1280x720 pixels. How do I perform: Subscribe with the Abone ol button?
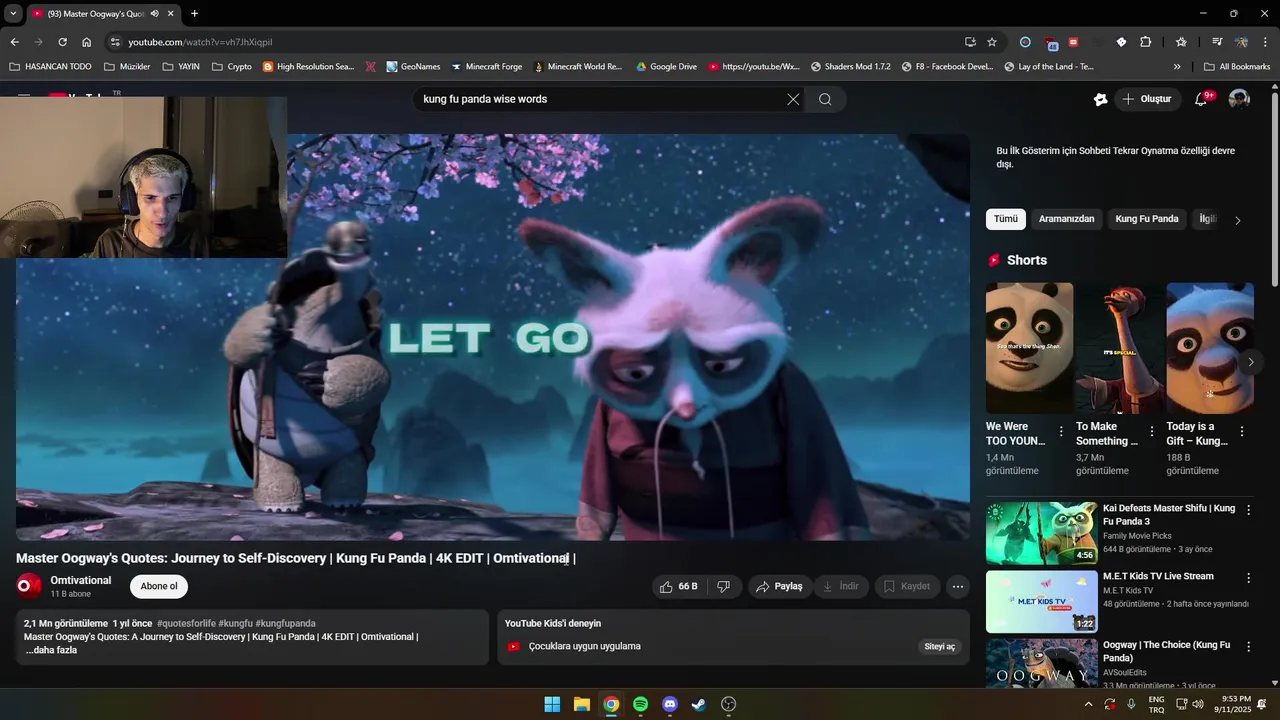(x=159, y=587)
